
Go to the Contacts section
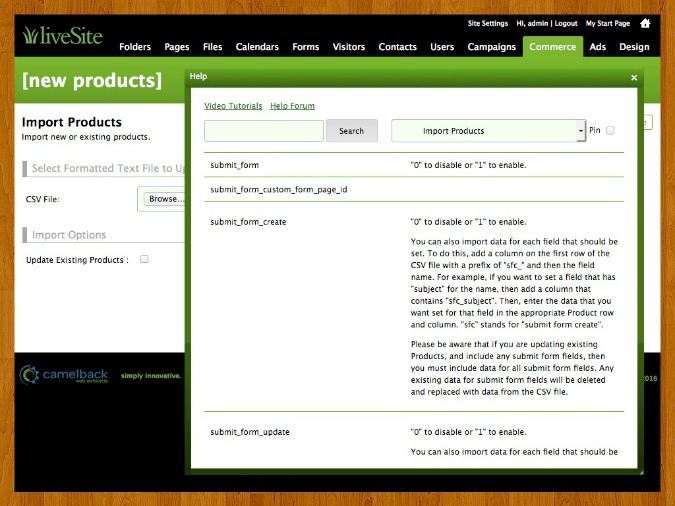[x=397, y=47]
